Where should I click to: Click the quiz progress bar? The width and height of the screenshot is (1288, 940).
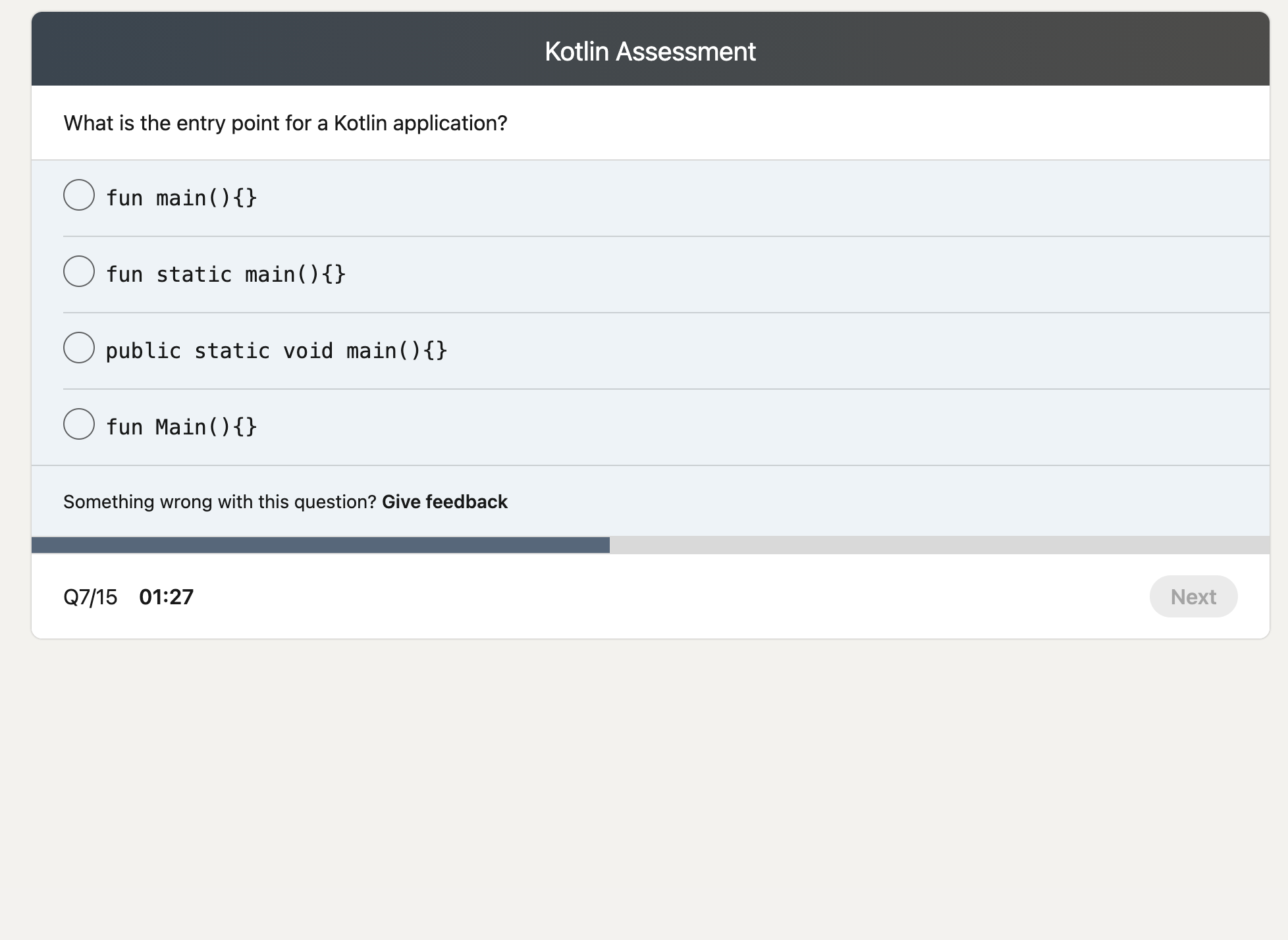point(651,545)
